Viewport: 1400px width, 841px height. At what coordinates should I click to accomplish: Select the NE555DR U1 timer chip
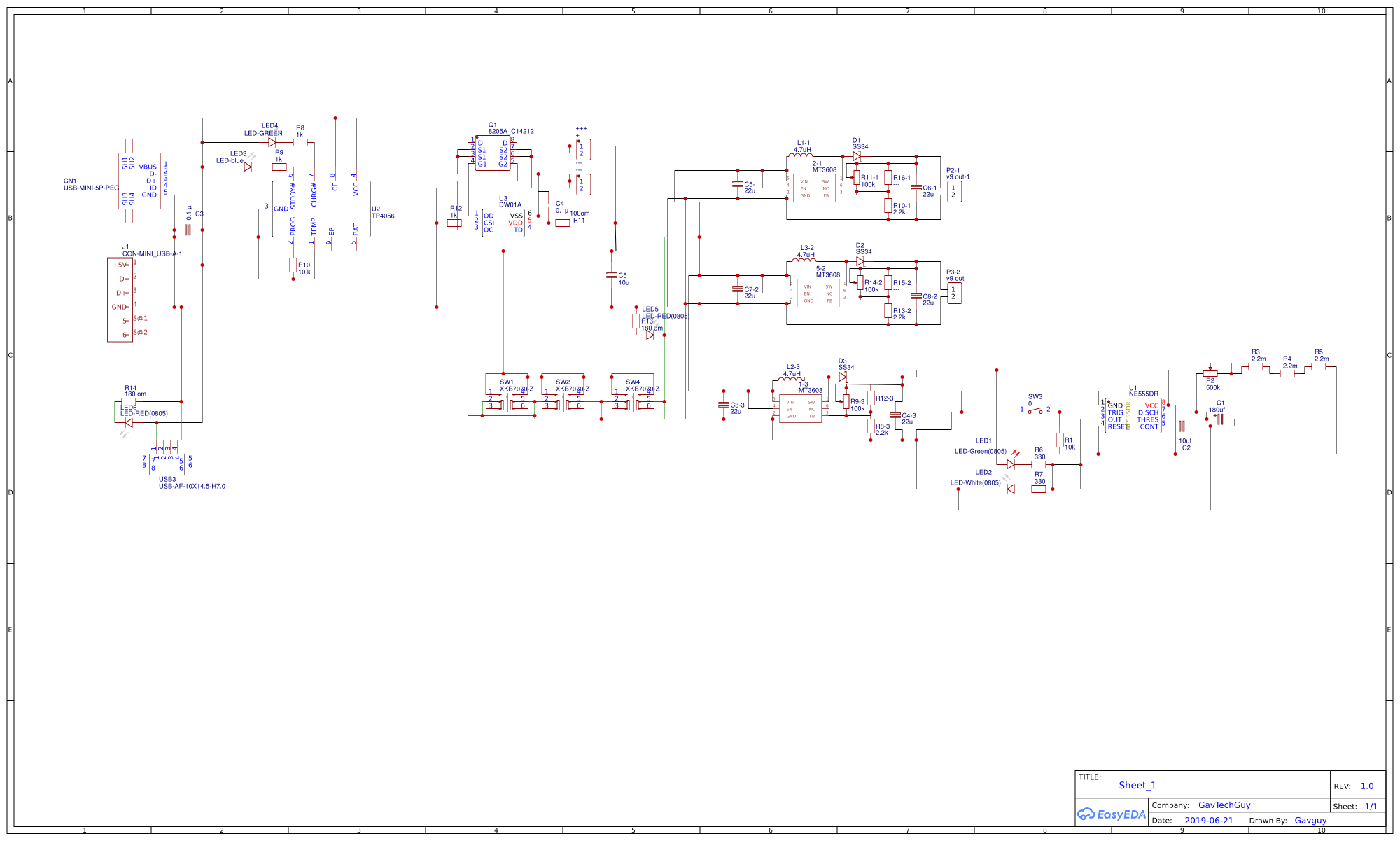pos(1133,416)
